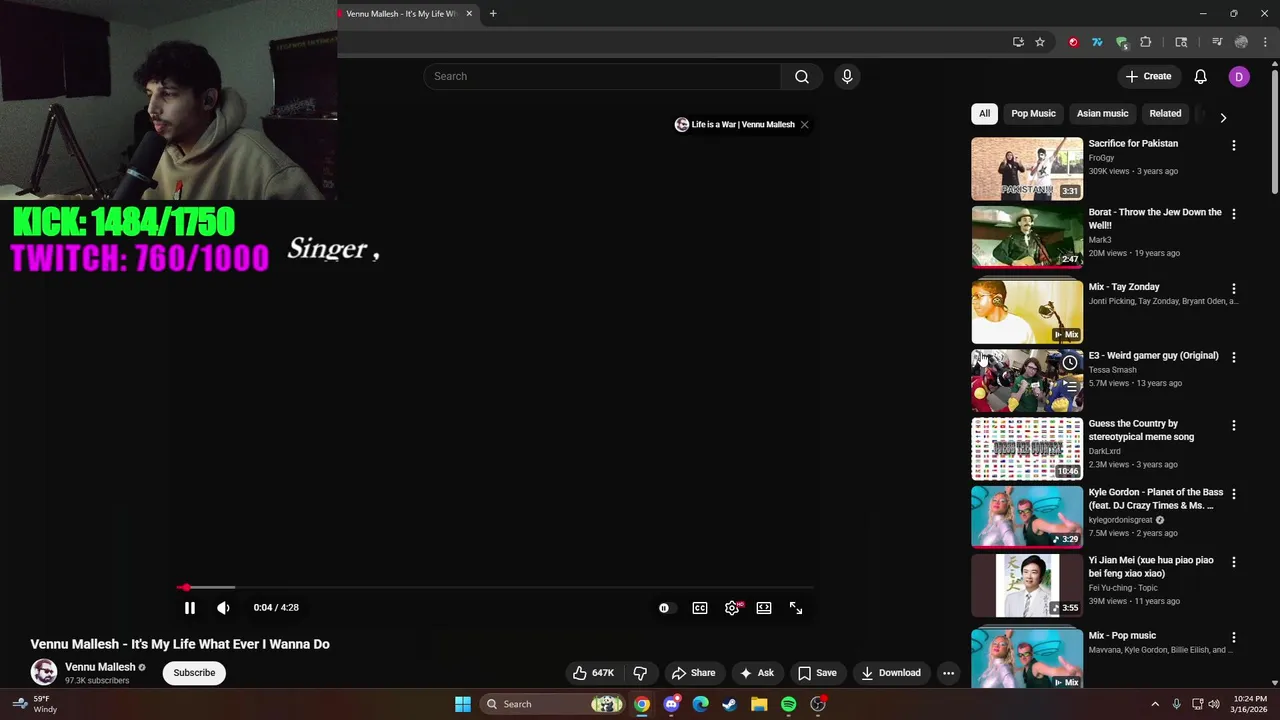Open options for Mix - Pop music
1280x720 pixels.
point(1233,637)
